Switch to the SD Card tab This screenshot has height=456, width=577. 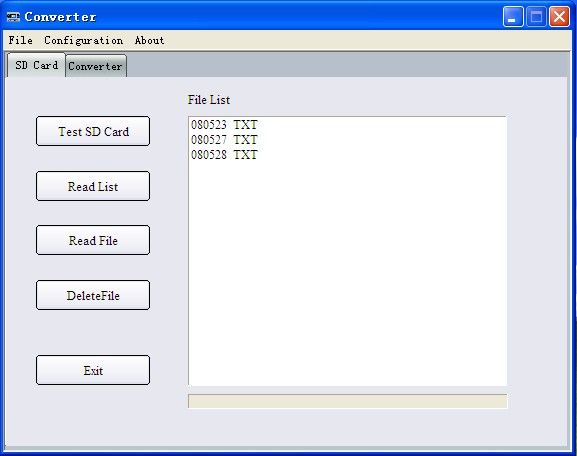point(36,65)
